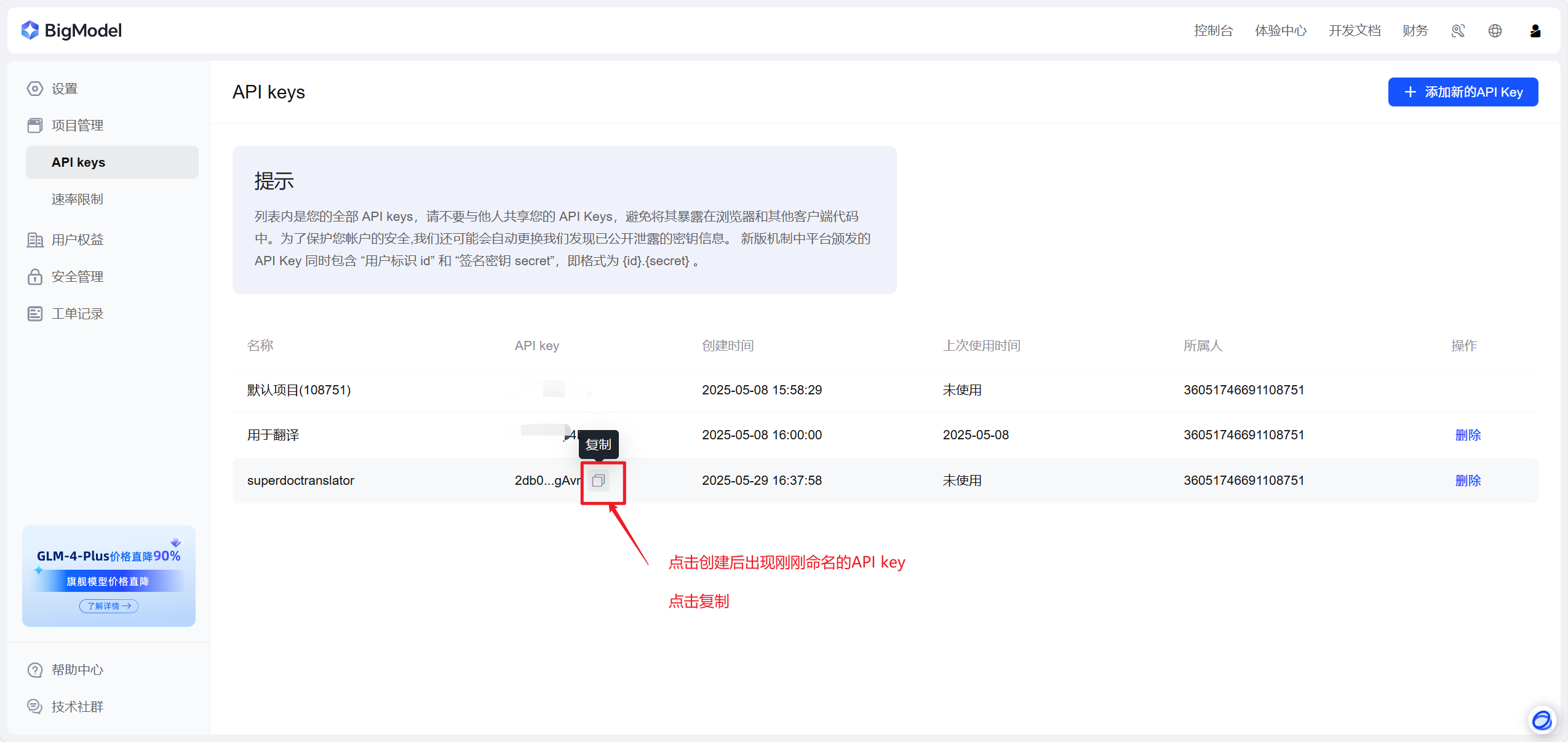This screenshot has width=1568, height=742.
Task: Click the copy icon for superdoctranslator key
Action: (x=598, y=481)
